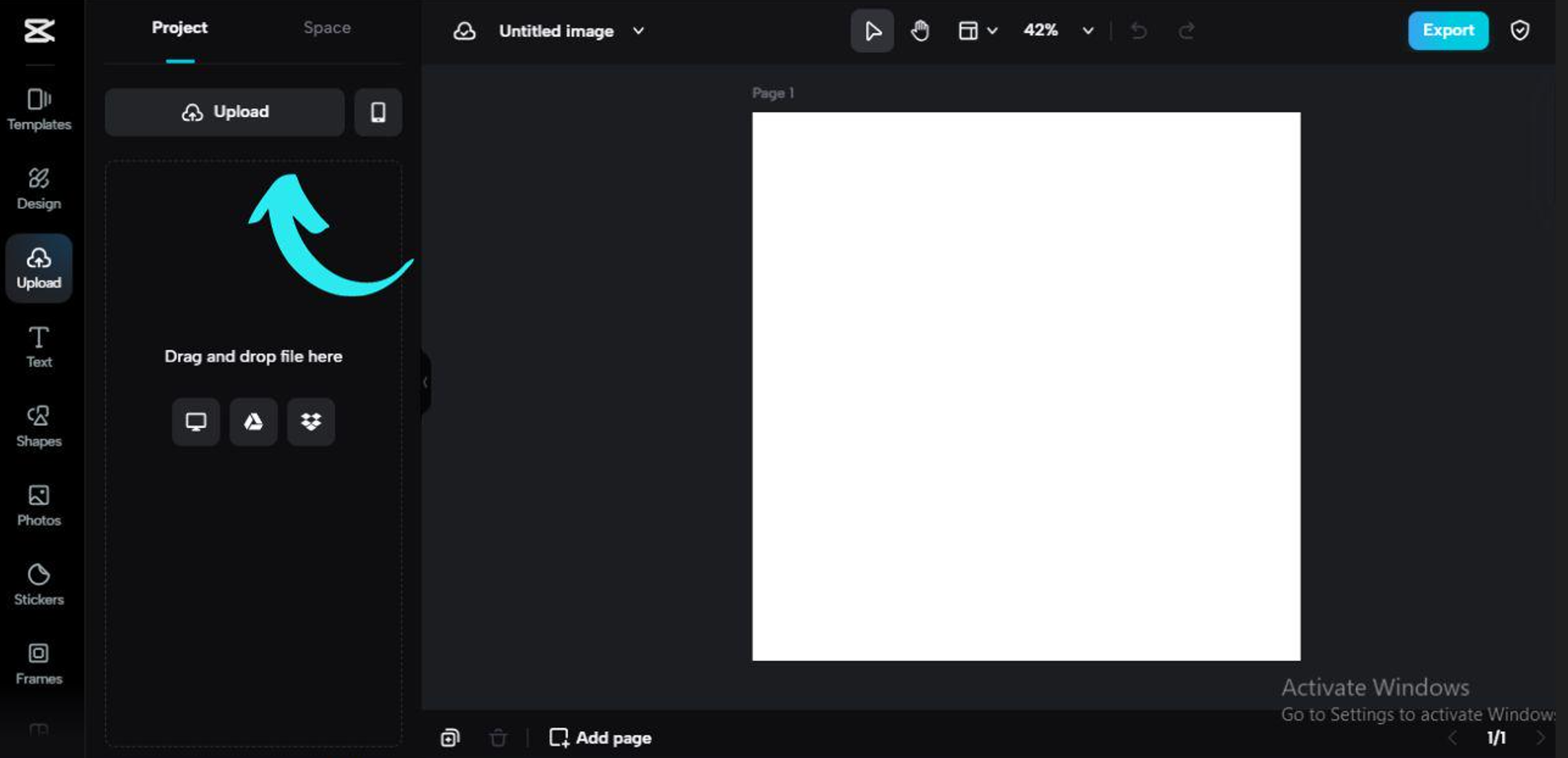
Task: Open the Stickers panel
Action: point(39,584)
